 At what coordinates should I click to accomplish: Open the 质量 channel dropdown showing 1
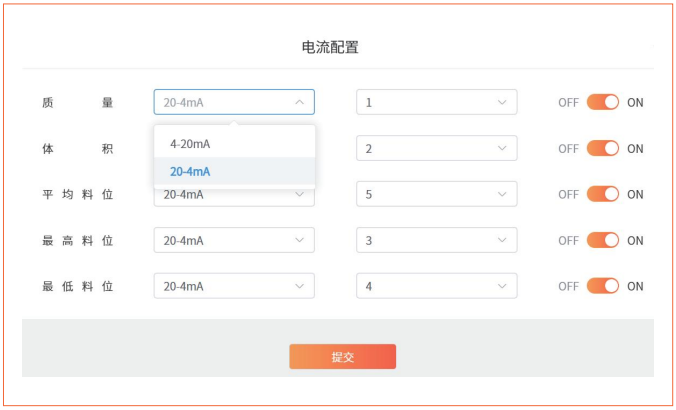tap(436, 102)
